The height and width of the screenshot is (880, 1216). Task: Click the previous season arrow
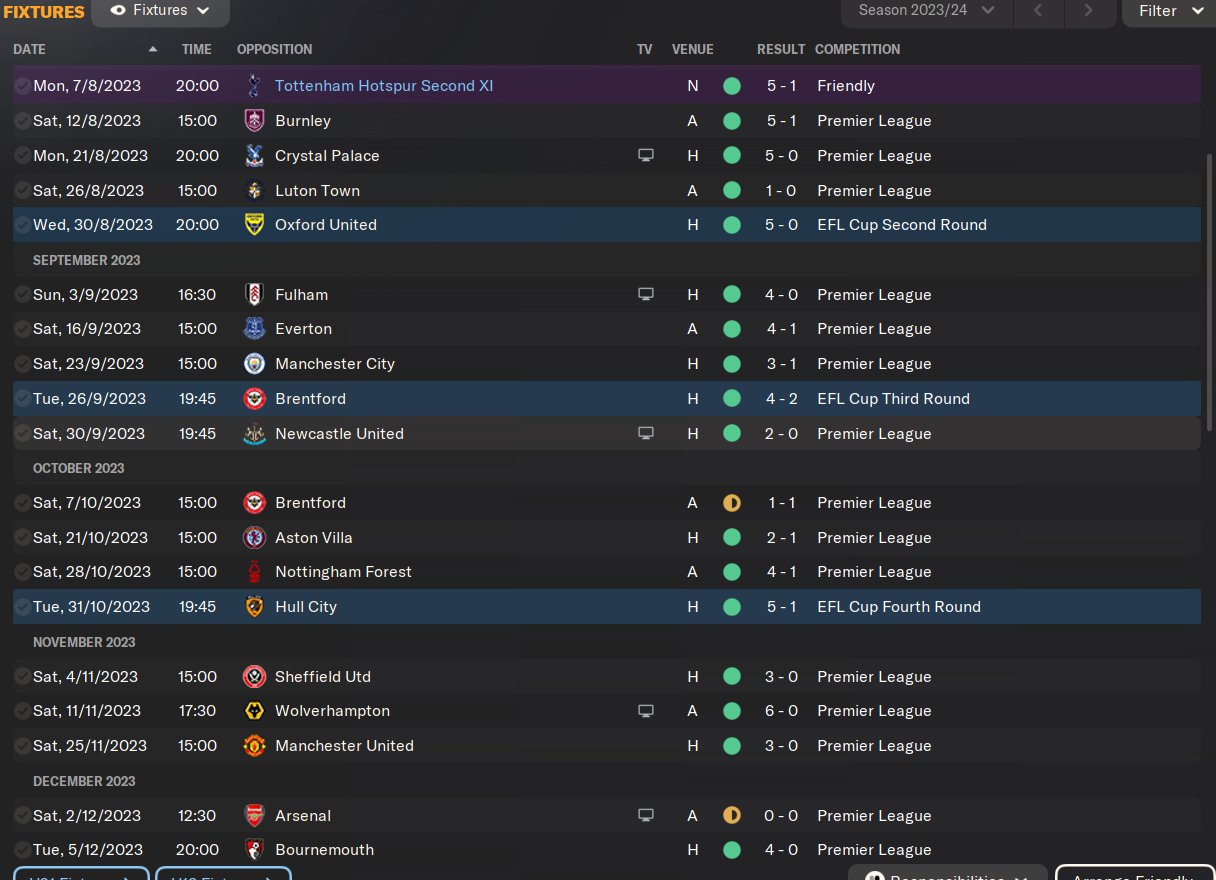pos(1038,11)
